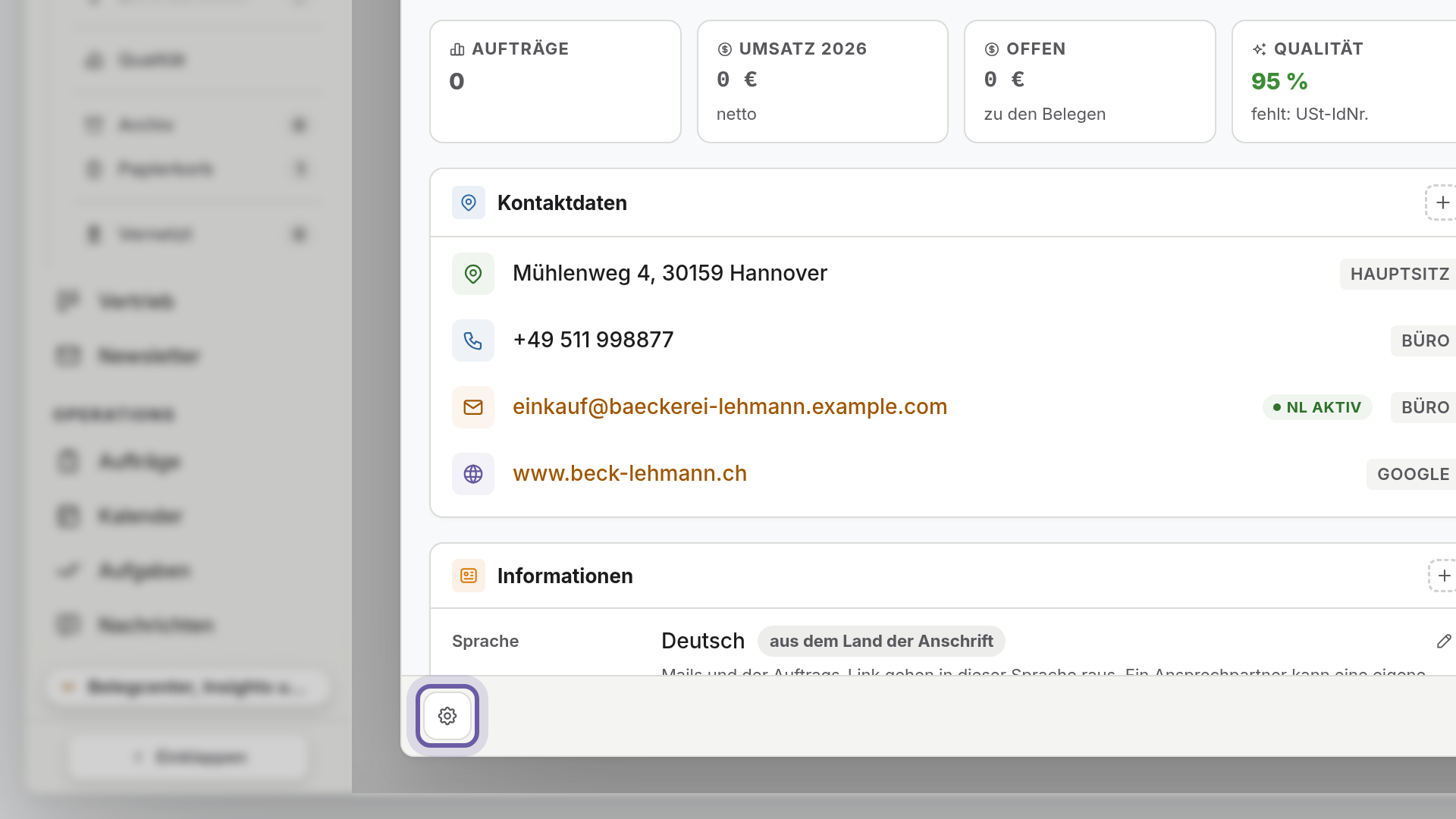Screen dimensions: 1456x819
Task: Select the Umsatz 2026 card
Action: [x=823, y=81]
